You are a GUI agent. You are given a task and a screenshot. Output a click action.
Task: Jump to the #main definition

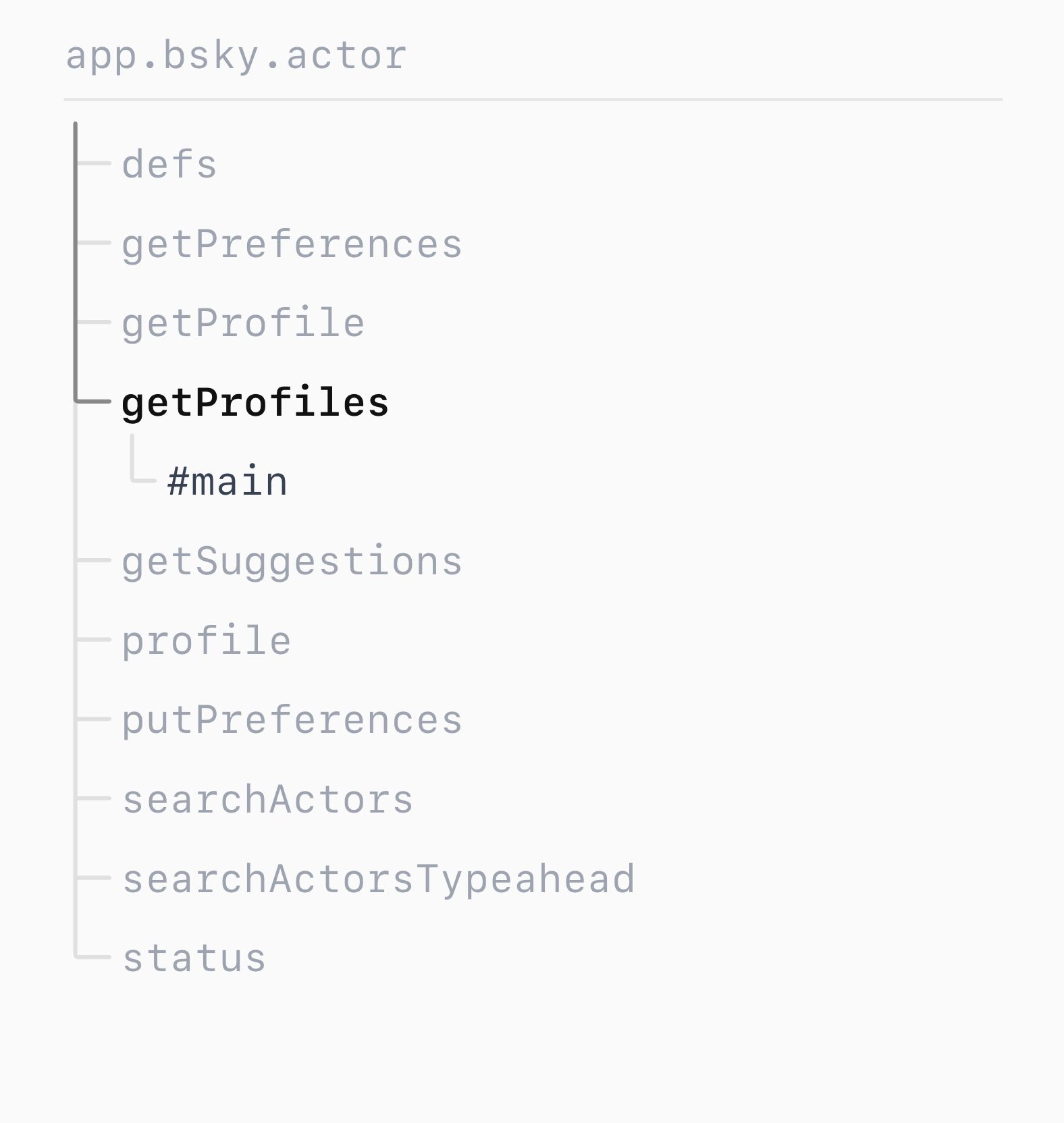(x=228, y=482)
